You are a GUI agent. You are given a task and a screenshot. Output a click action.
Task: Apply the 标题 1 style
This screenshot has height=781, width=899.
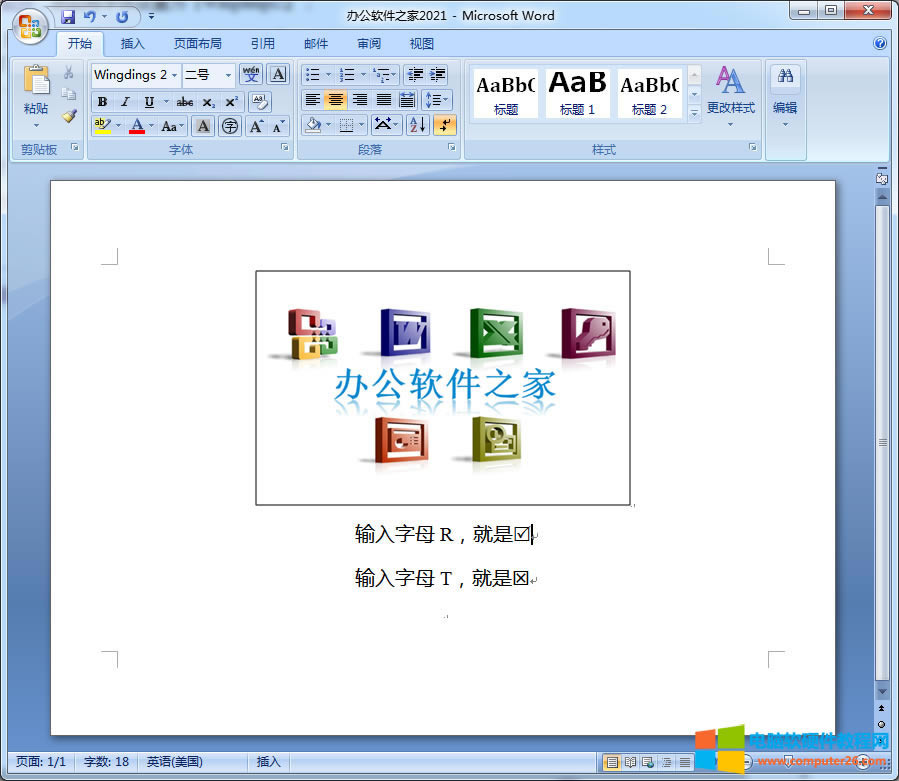[577, 93]
